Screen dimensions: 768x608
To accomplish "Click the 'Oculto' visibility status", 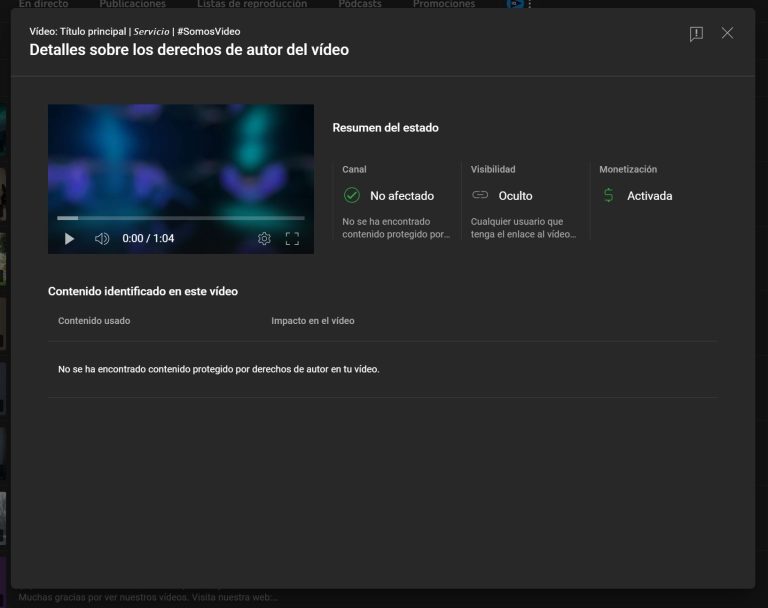I will [515, 196].
